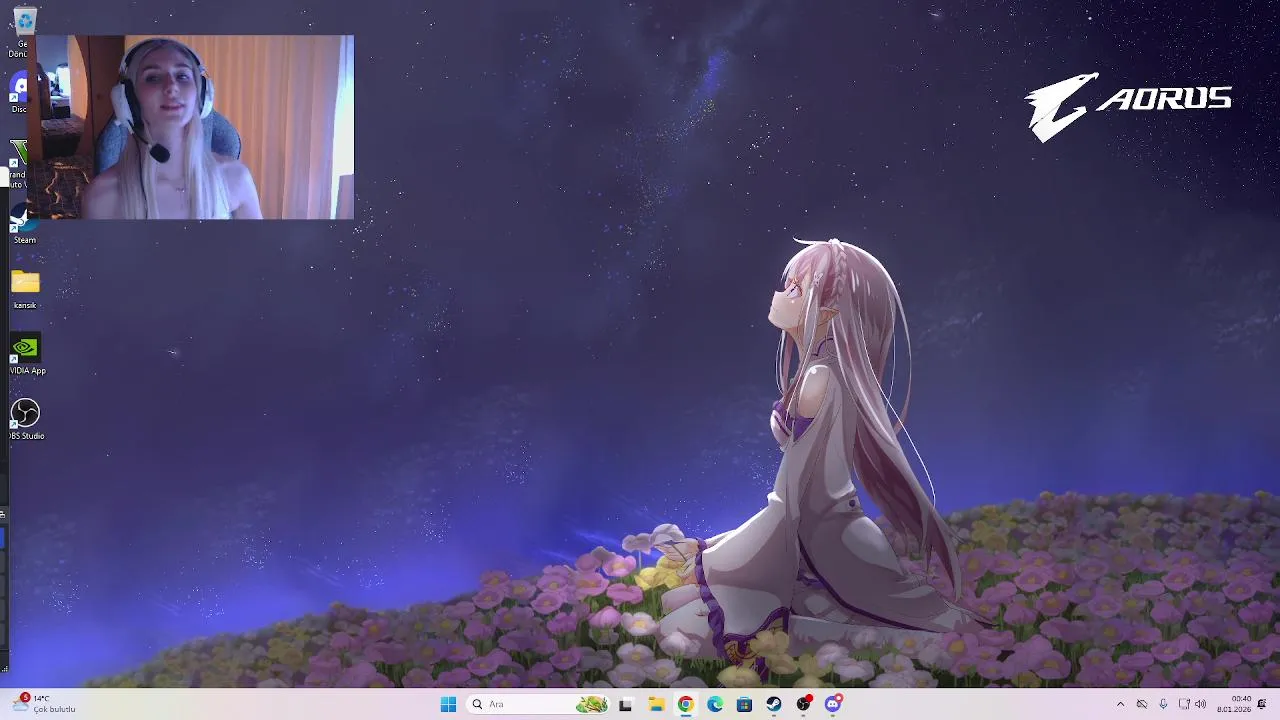This screenshot has width=1280, height=720.
Task: Click the cloud sync tray icon
Action: [x=1141, y=704]
